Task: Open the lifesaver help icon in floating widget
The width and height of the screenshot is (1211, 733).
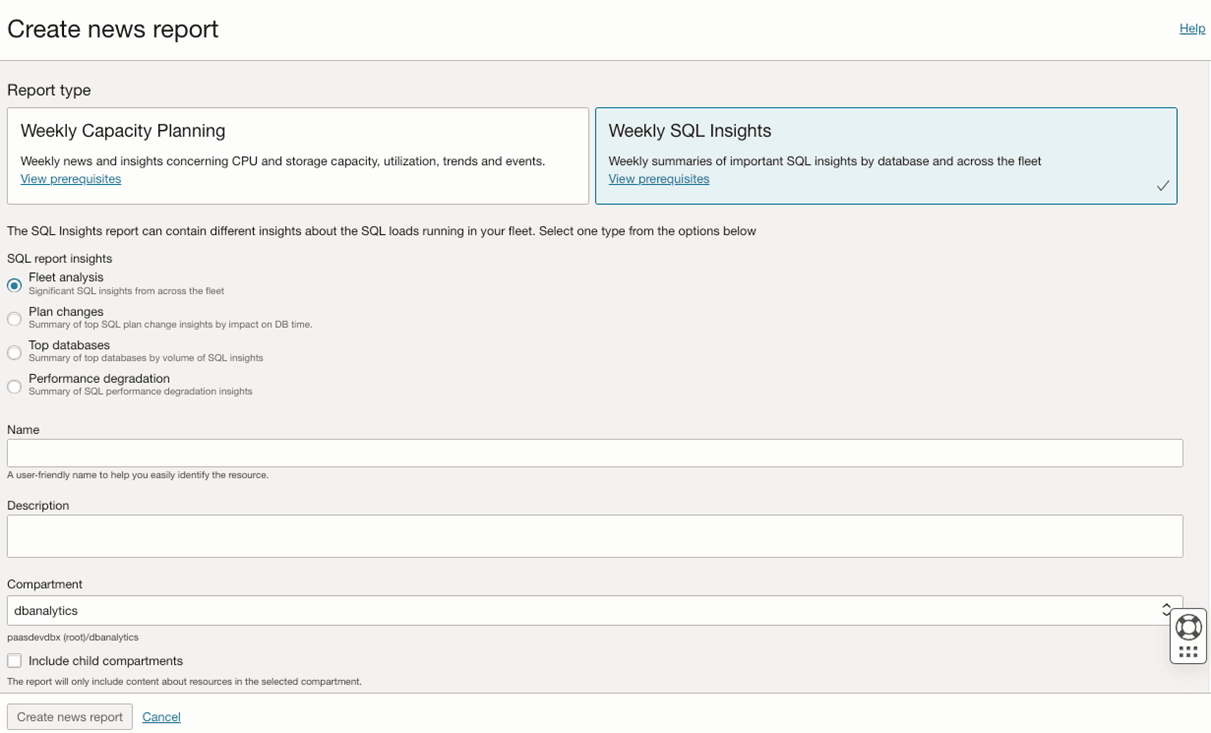Action: point(1188,628)
